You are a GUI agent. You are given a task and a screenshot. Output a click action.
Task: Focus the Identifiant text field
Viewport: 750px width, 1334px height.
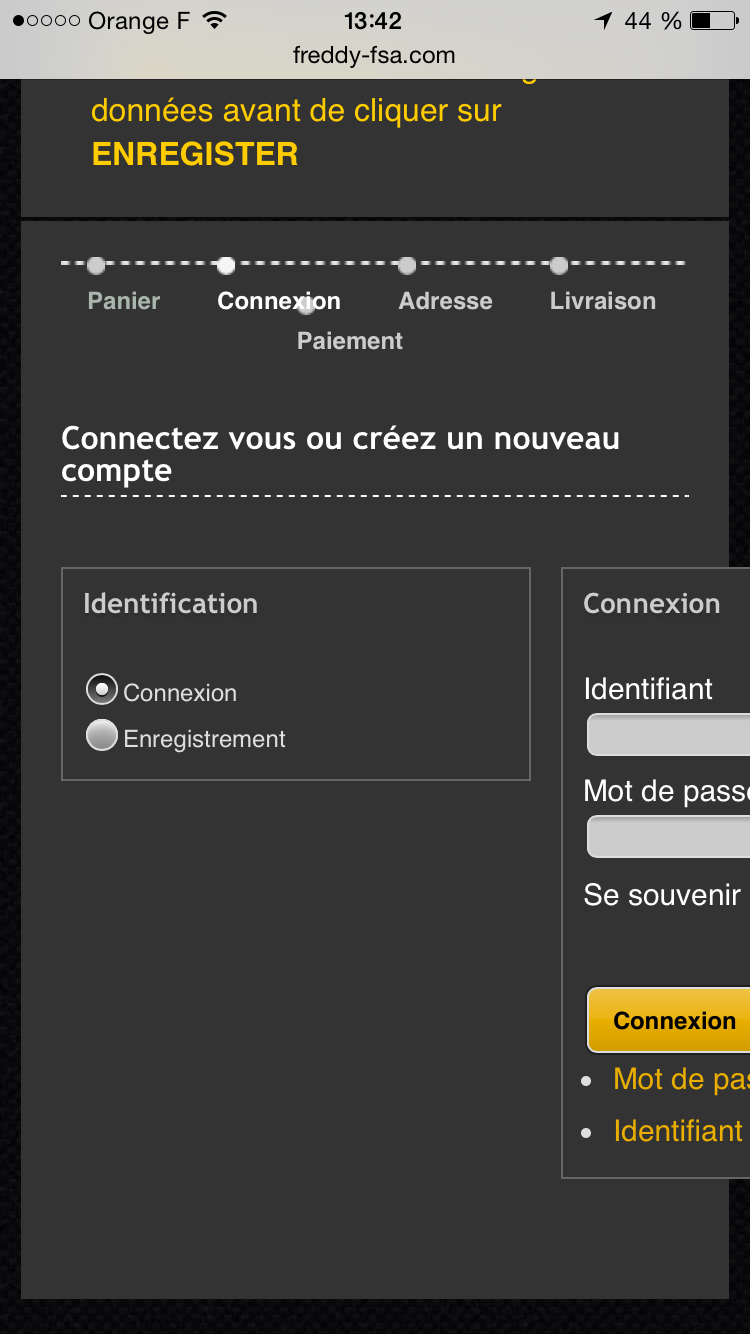pos(668,735)
